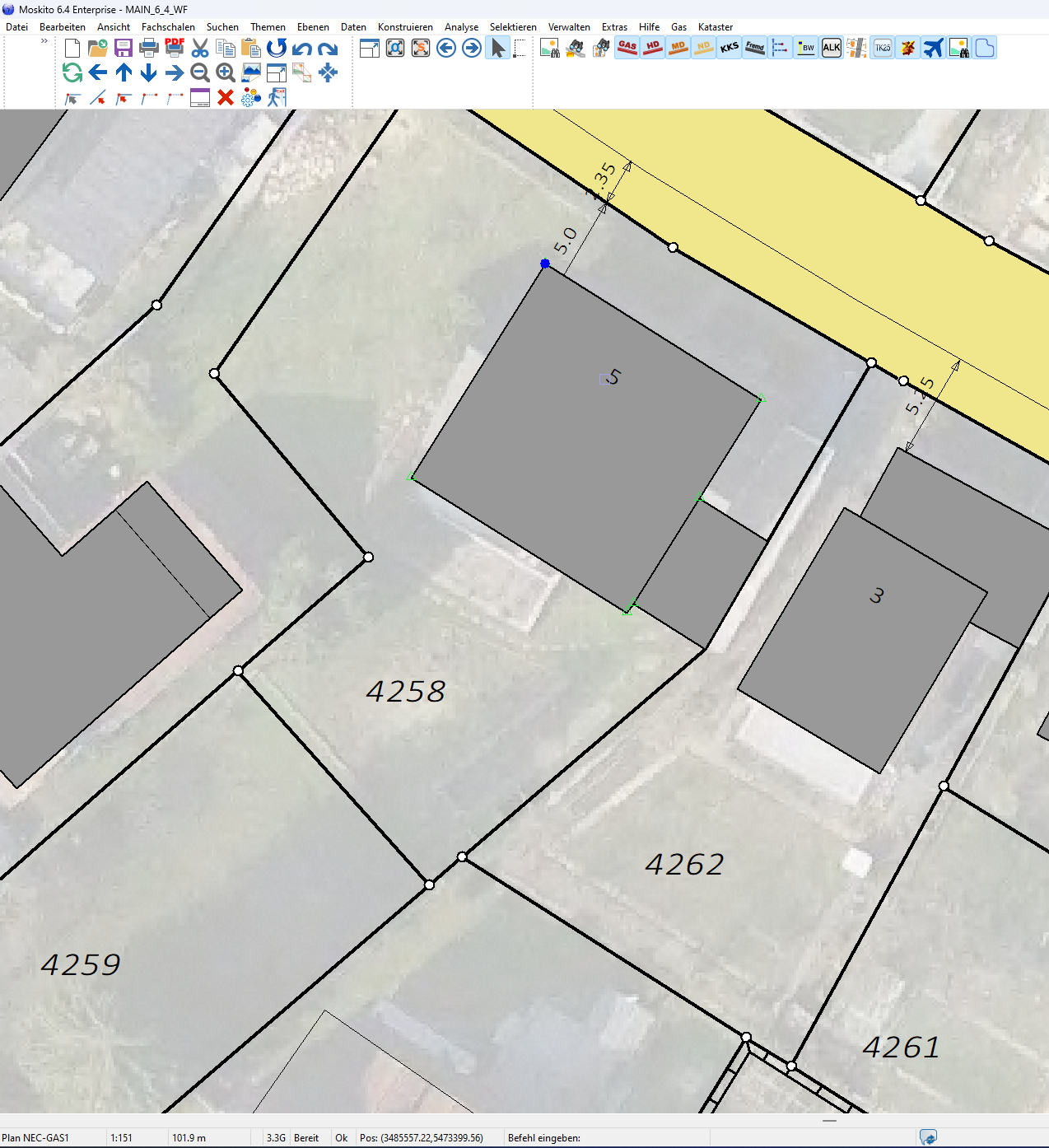1049x1148 pixels.
Task: Click the red X delete icon
Action: pyautogui.click(x=226, y=98)
